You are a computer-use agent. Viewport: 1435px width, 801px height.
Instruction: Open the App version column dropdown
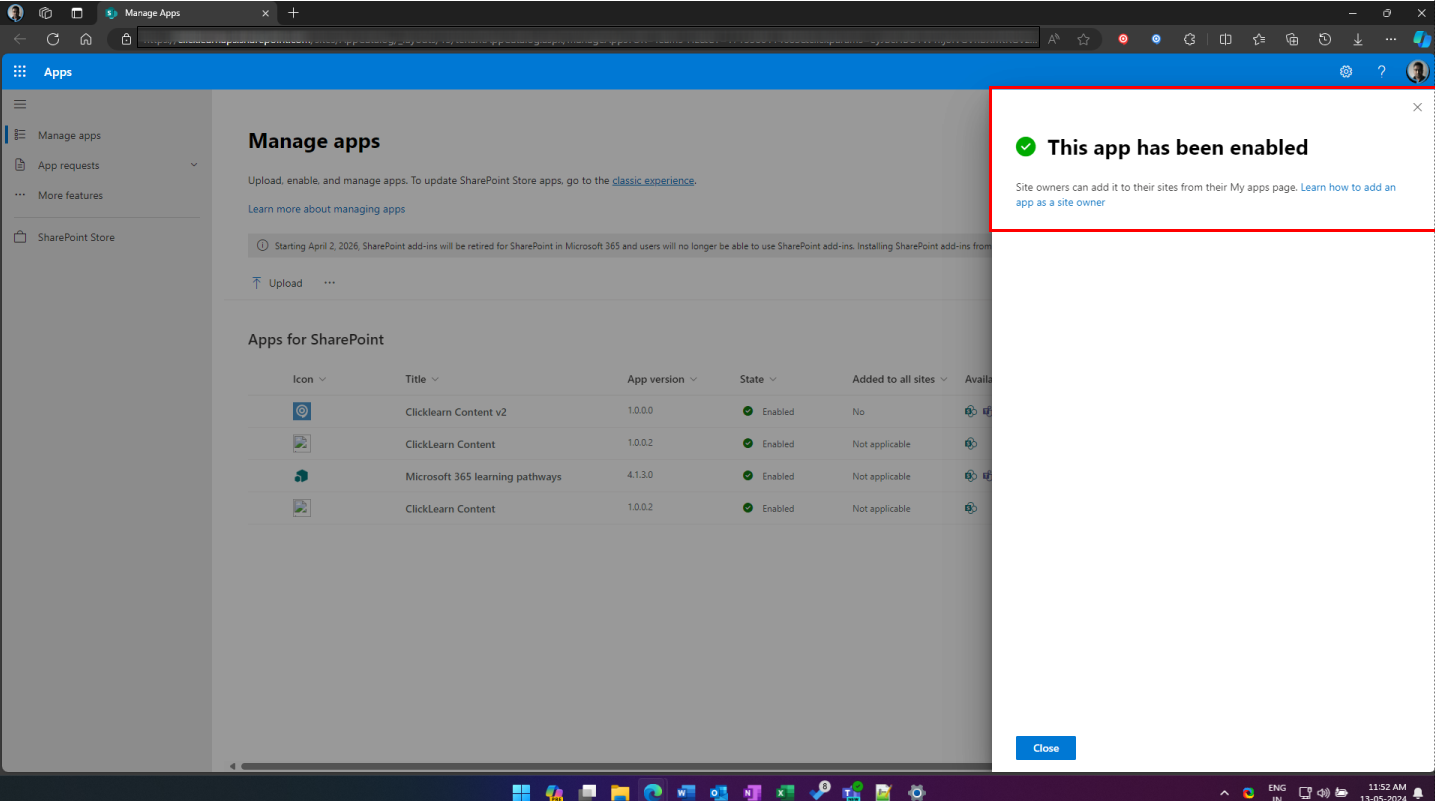point(662,379)
